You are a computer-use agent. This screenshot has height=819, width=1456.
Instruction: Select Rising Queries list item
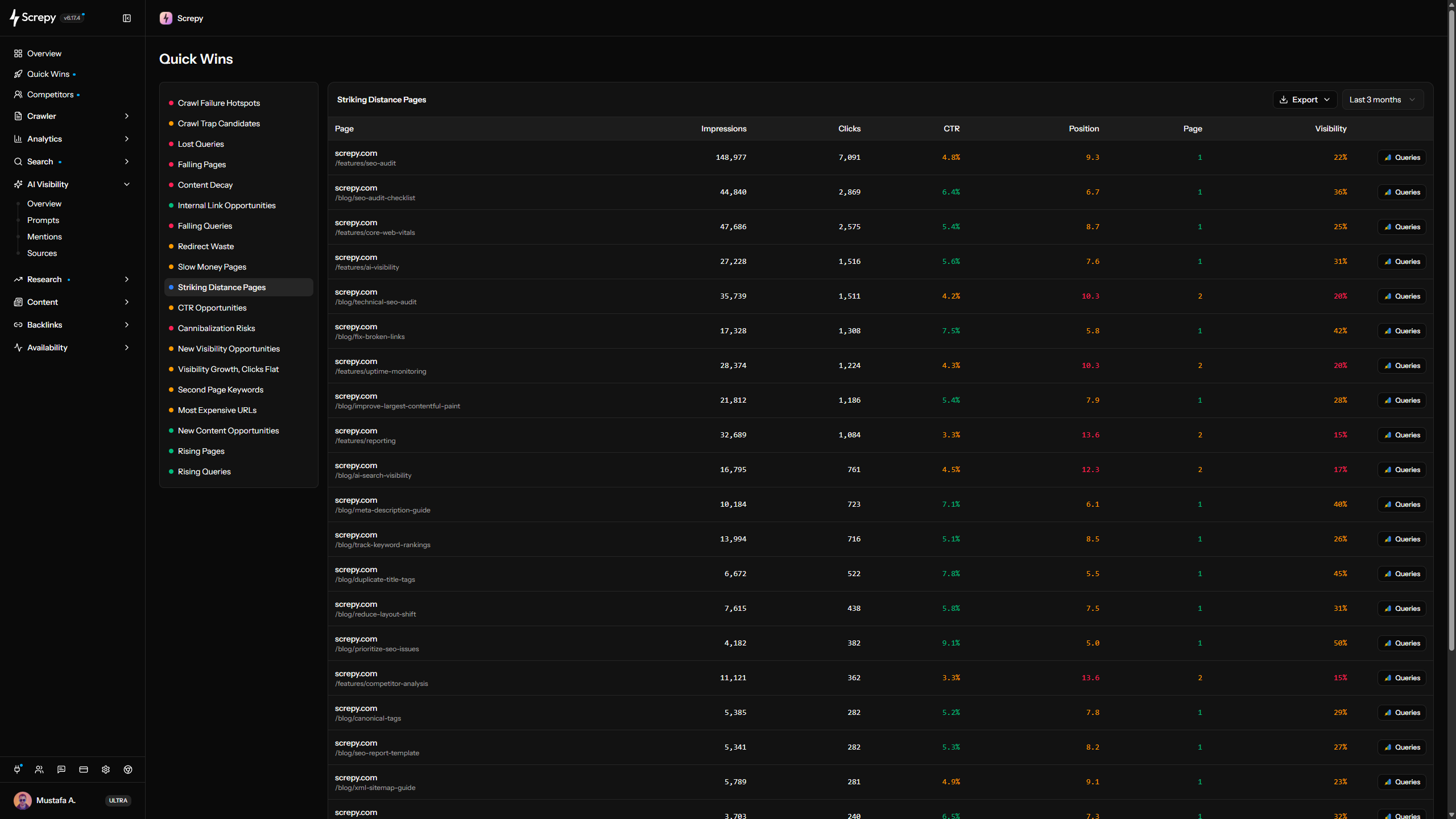[239, 471]
